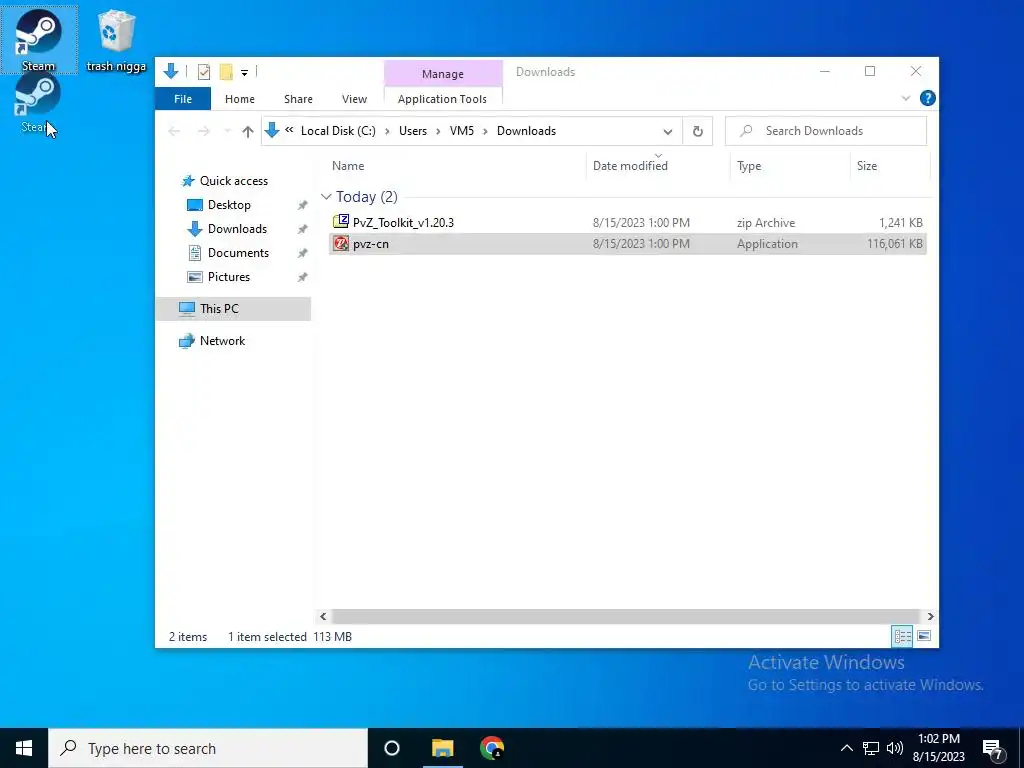
Task: Switch to Large icons view layout
Action: 923,636
